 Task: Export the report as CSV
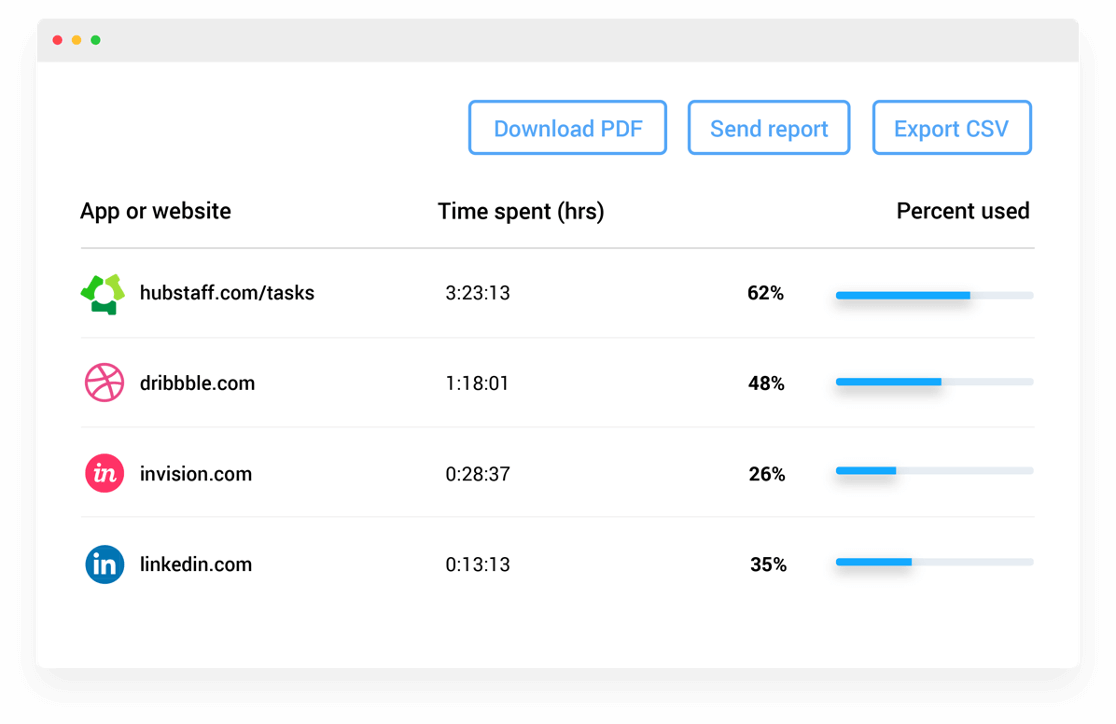click(952, 128)
